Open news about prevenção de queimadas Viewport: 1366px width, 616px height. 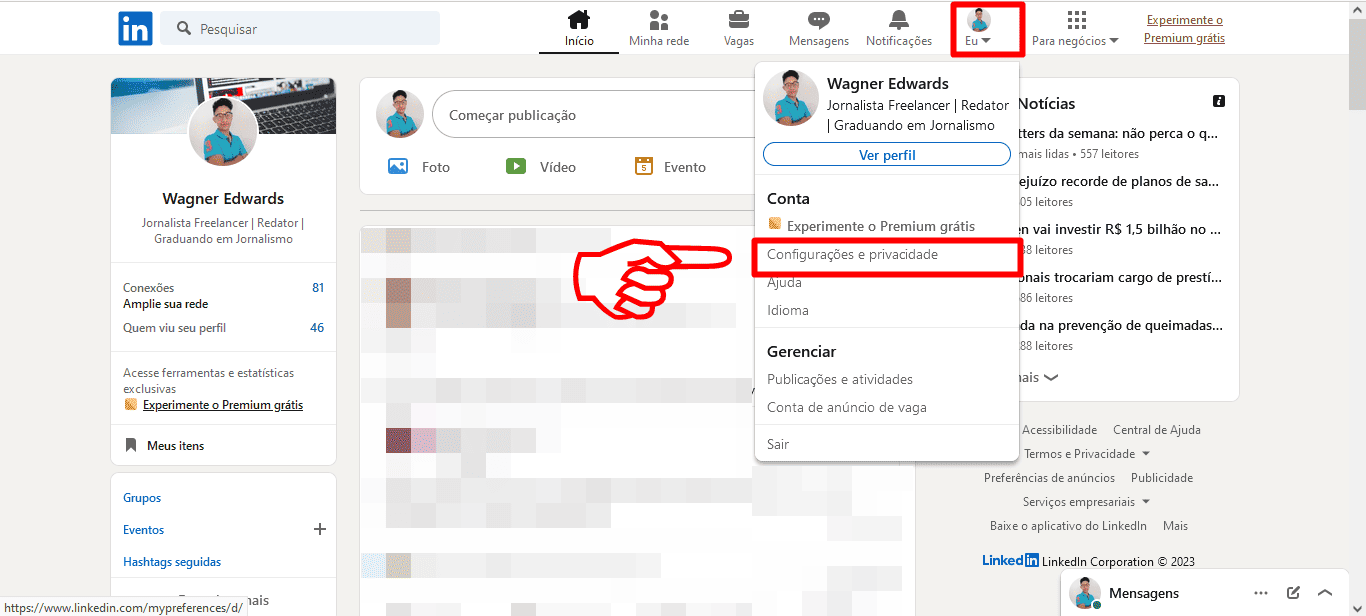(1120, 325)
